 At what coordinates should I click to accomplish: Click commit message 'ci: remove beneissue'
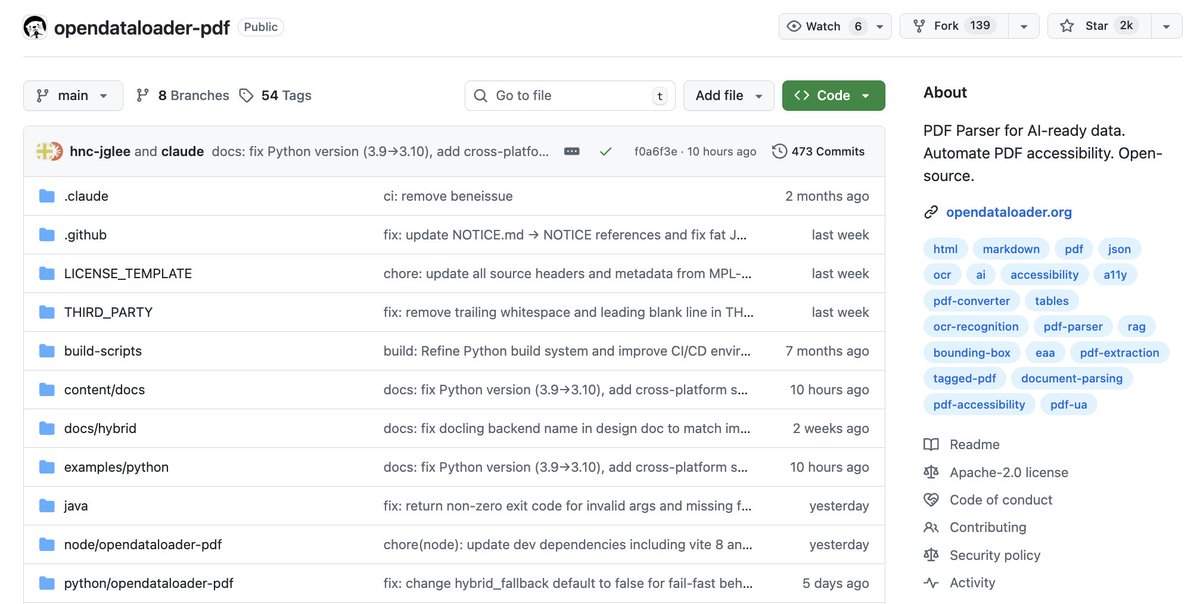pyautogui.click(x=448, y=196)
